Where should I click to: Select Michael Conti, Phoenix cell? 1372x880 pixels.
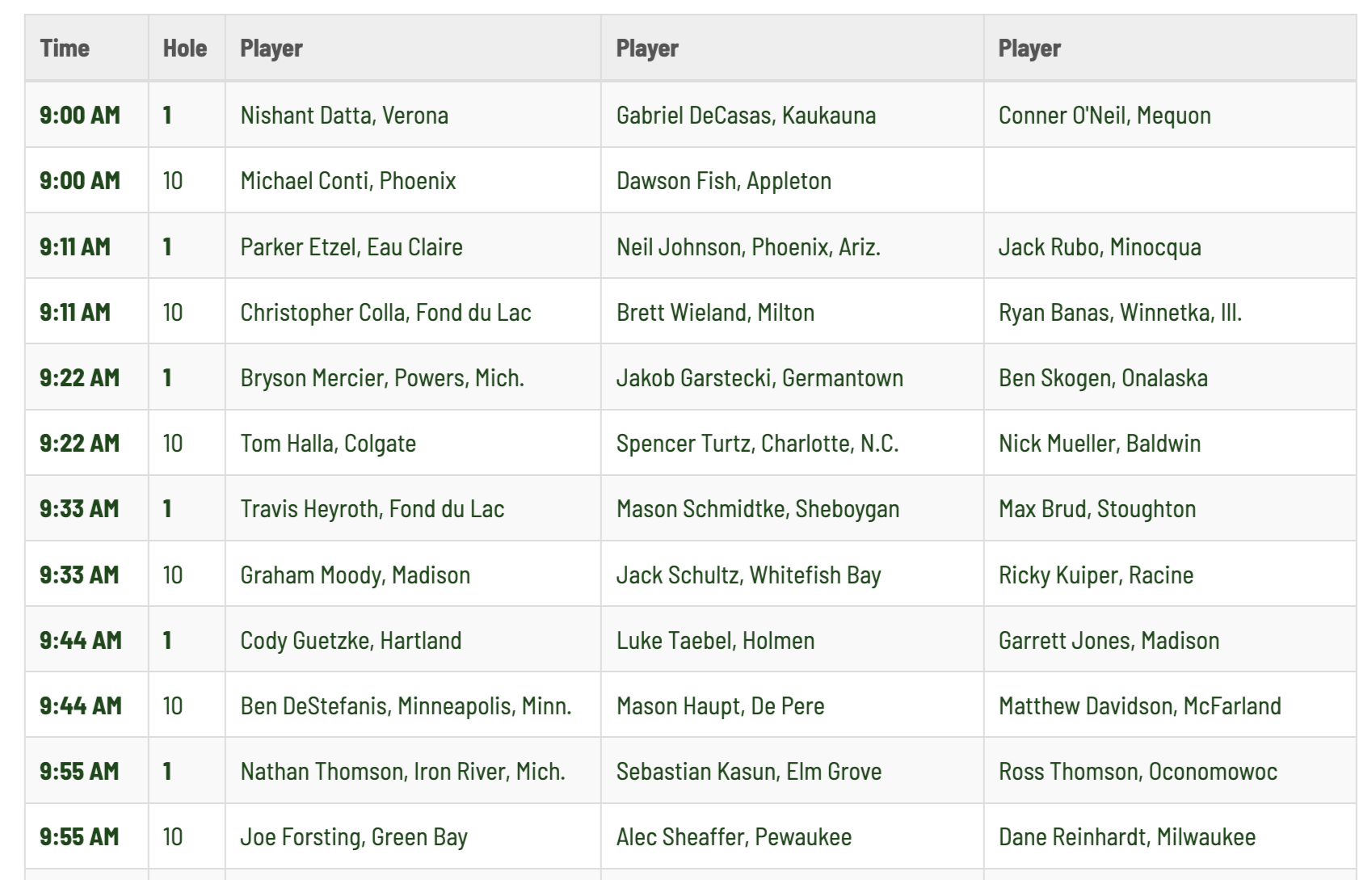click(348, 180)
